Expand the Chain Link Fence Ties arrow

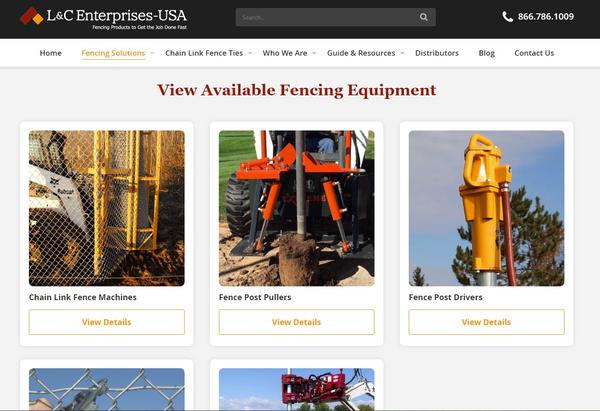(250, 53)
